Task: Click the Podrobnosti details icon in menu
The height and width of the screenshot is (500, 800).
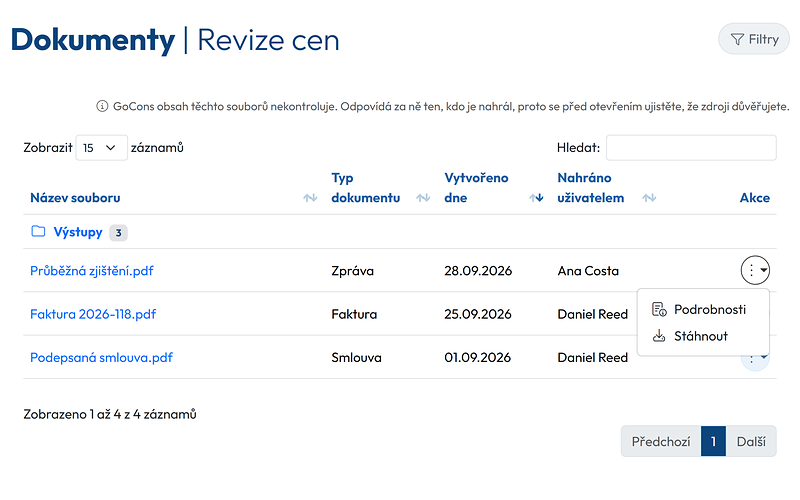Action: [659, 309]
